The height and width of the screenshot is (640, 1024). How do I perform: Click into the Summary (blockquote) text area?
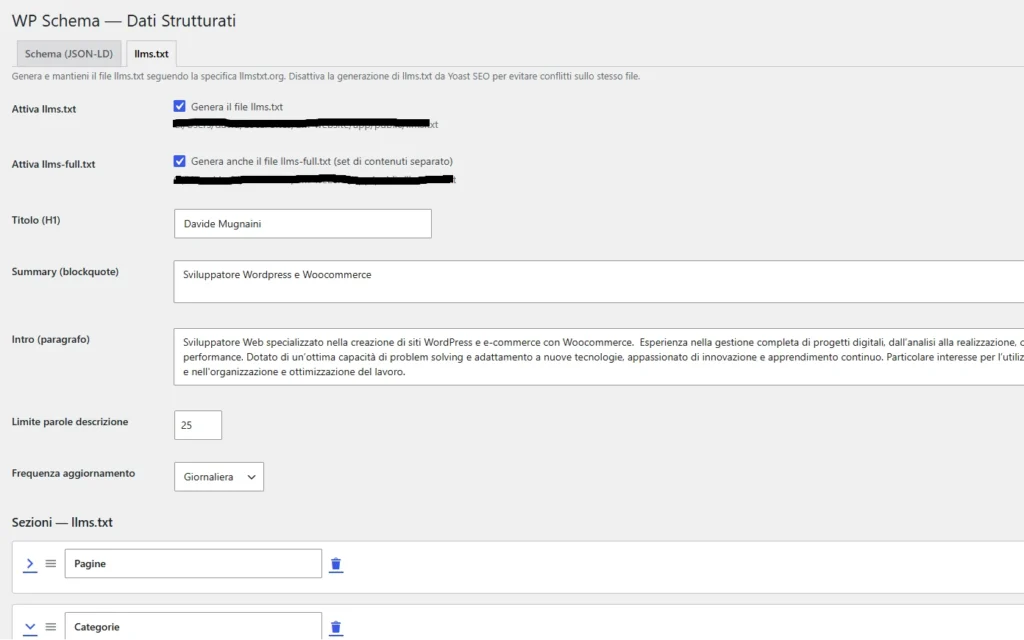click(598, 281)
